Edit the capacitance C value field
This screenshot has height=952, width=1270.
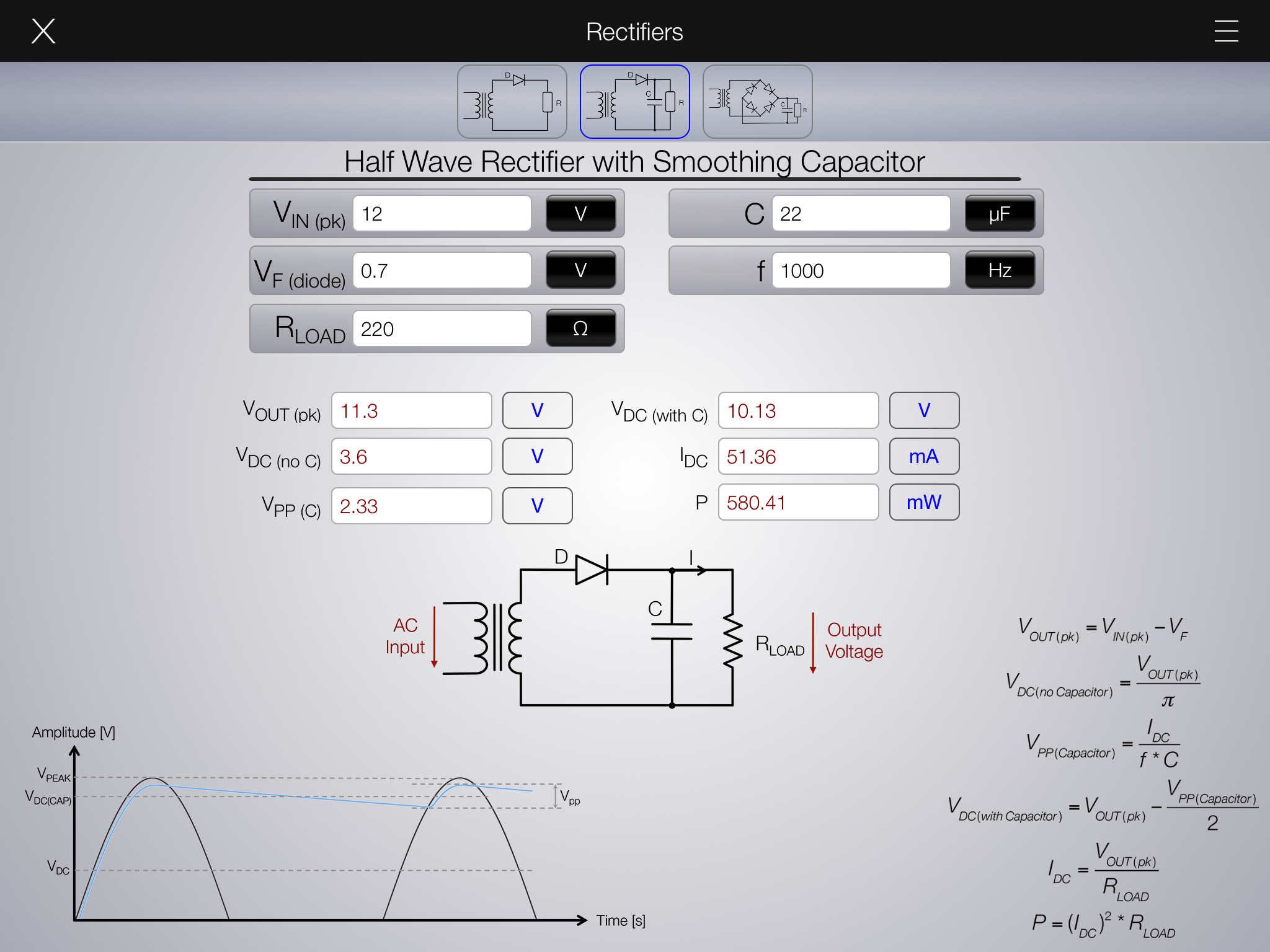click(861, 214)
